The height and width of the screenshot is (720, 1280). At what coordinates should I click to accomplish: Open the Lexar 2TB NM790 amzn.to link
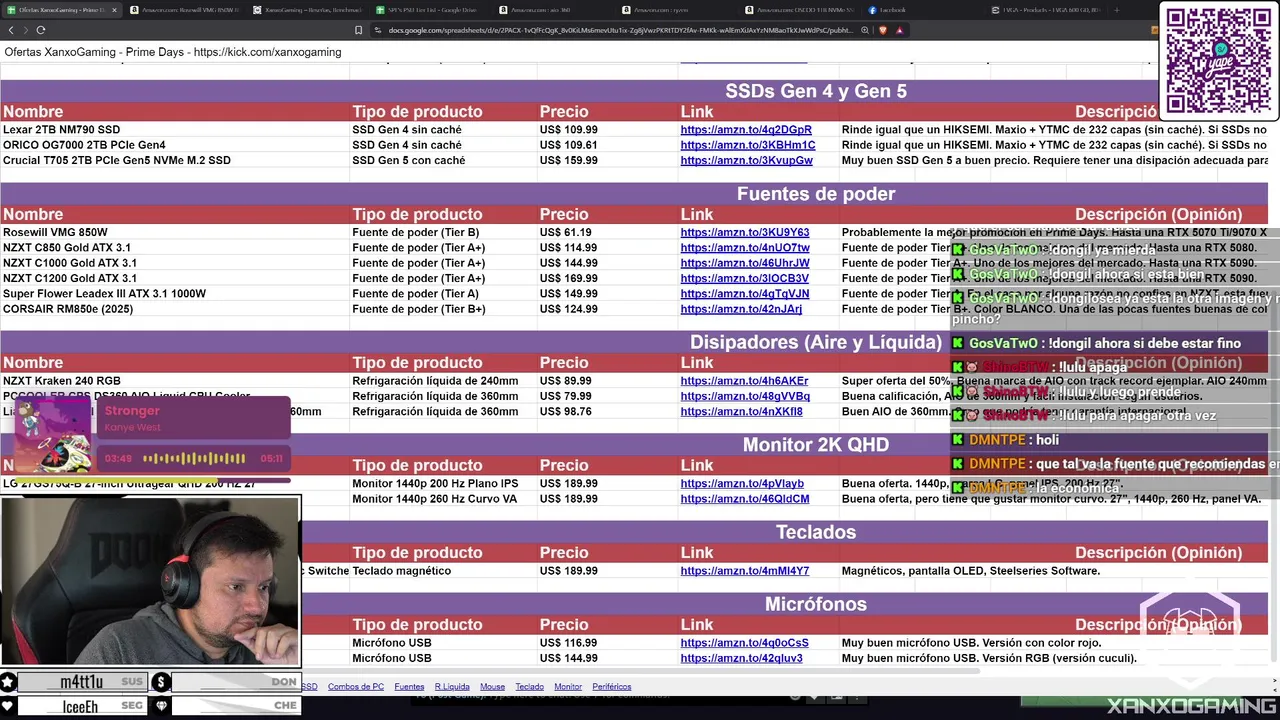(x=746, y=130)
